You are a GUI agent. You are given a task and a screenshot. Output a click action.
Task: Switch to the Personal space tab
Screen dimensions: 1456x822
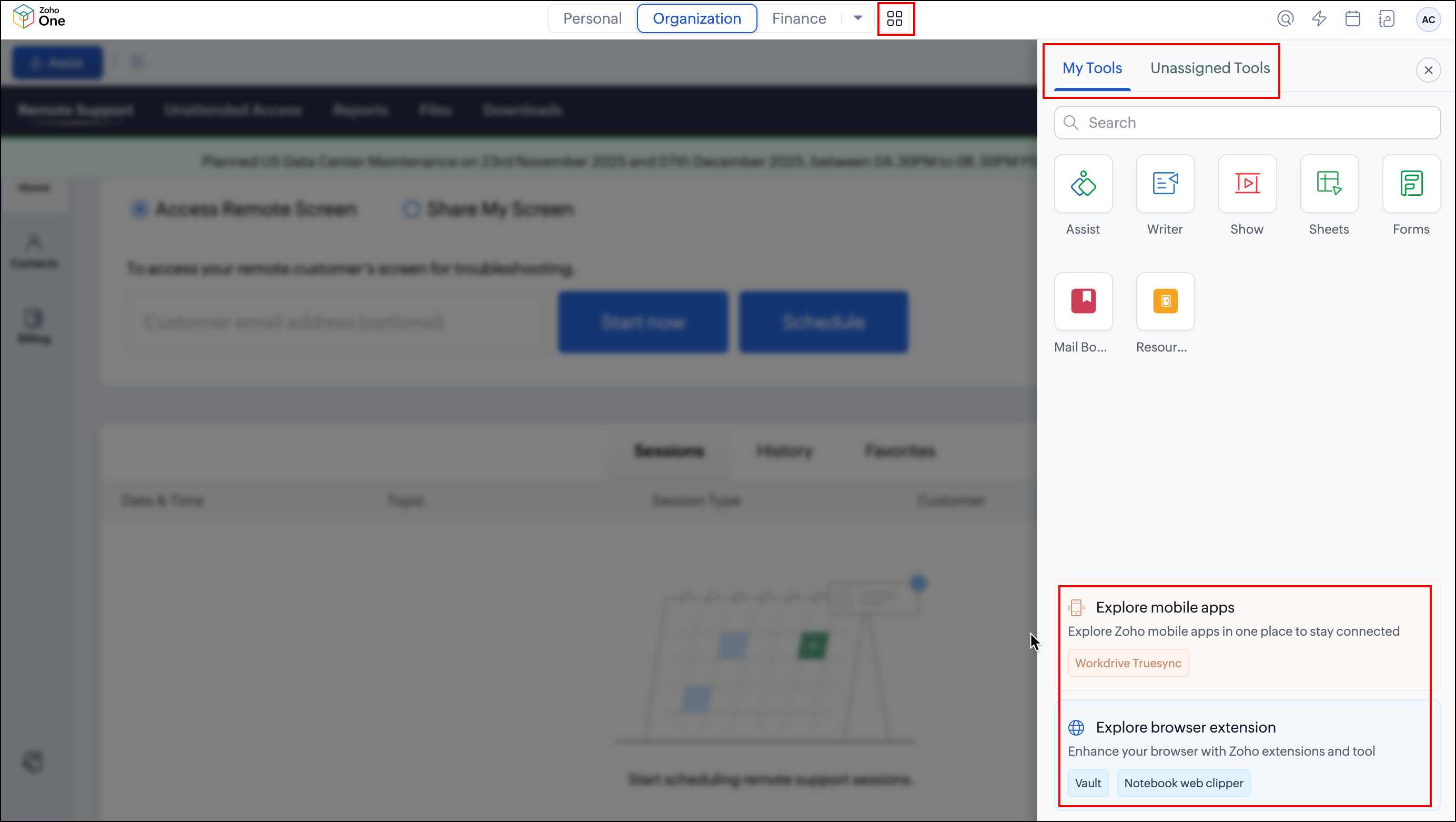592,18
